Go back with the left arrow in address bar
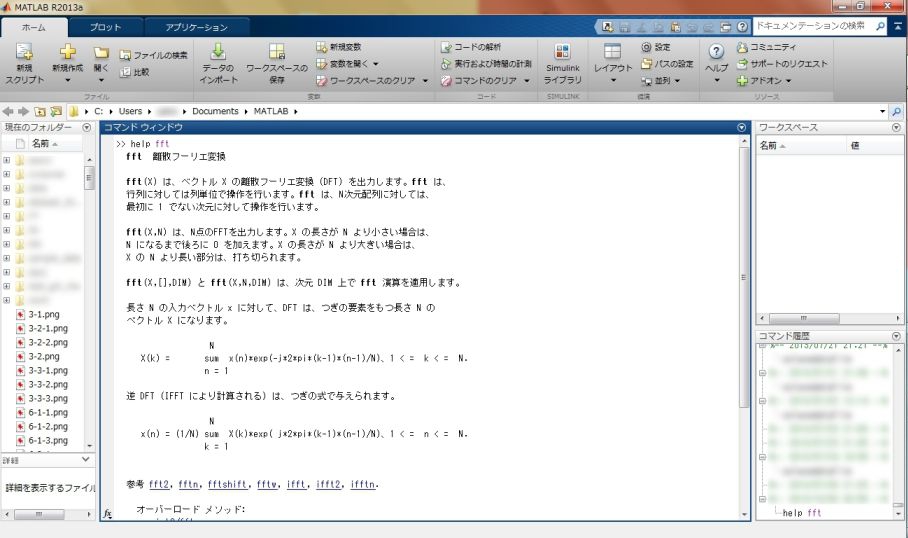 coord(8,111)
